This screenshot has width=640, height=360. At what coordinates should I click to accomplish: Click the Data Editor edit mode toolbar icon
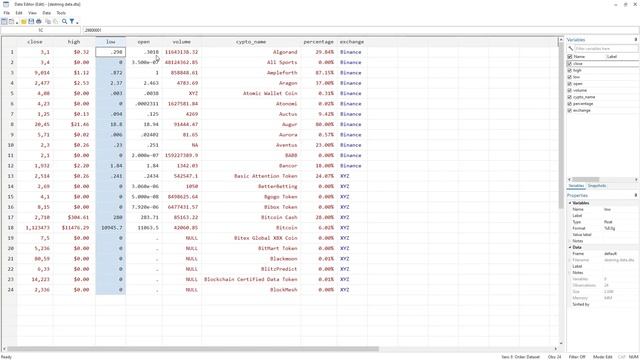4,21
